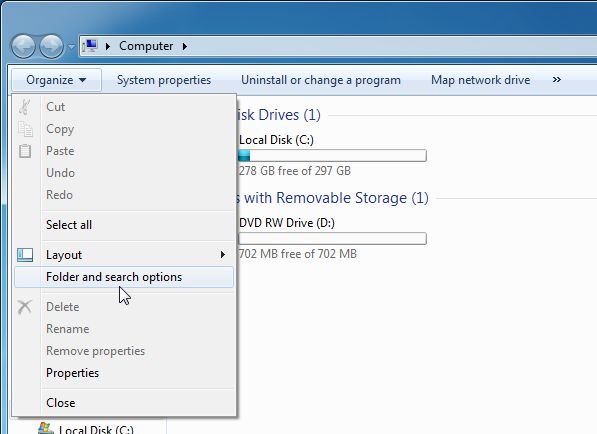Select the DVD RW Drive (D:) item
The width and height of the screenshot is (597, 434).
(286, 223)
